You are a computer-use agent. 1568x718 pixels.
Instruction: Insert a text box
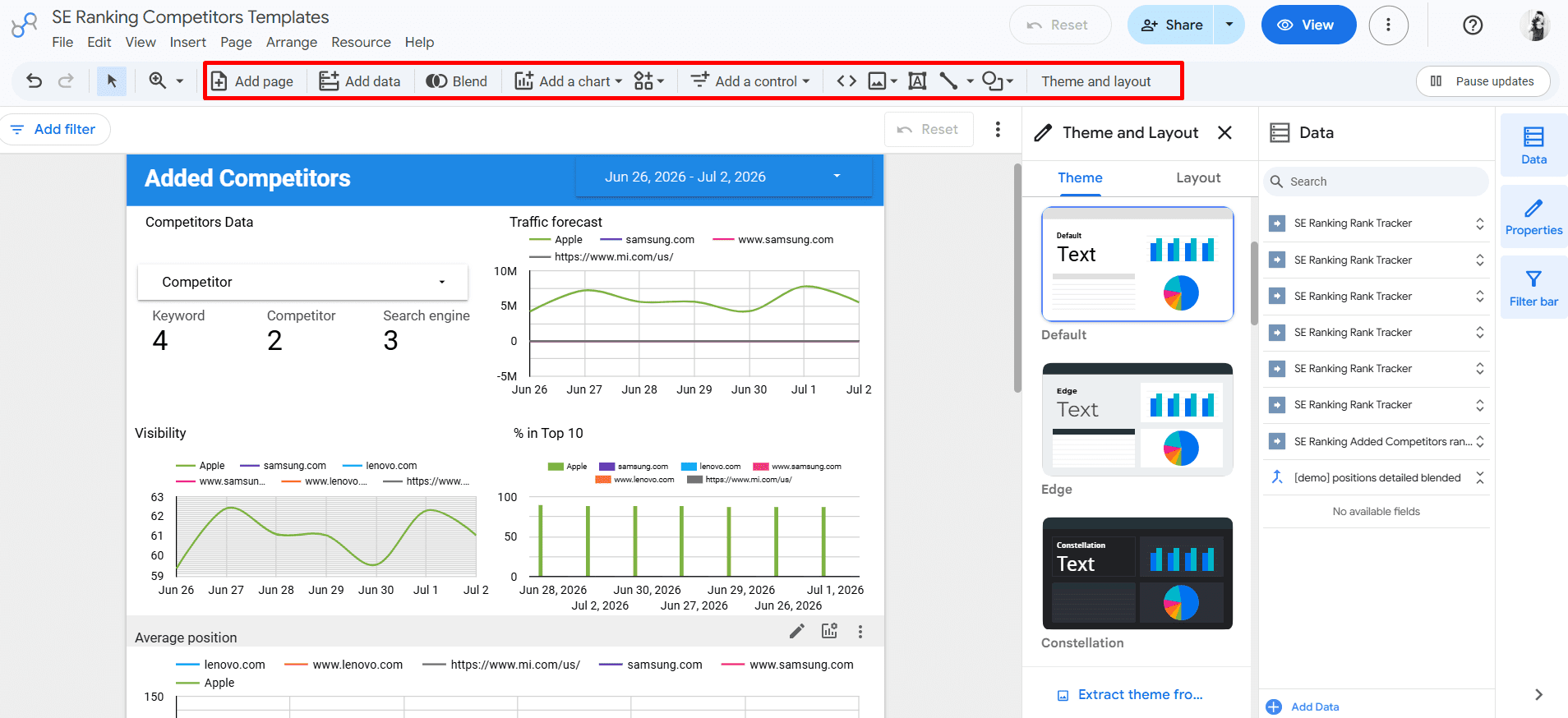click(x=917, y=81)
